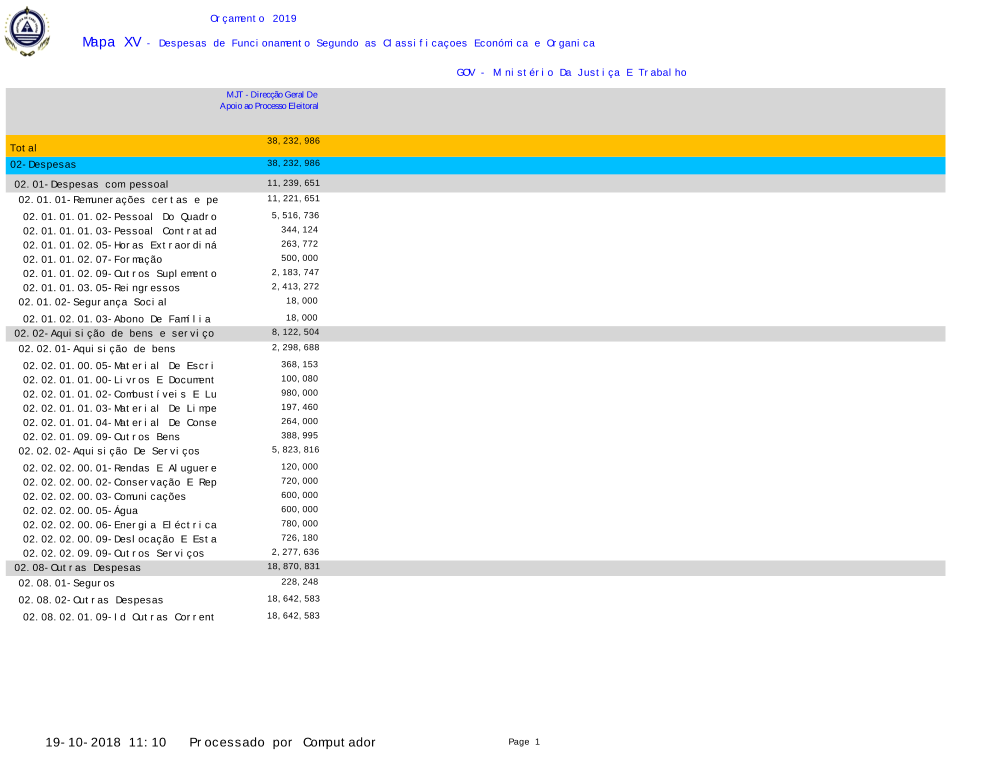This screenshot has height=773, width=1000.
Task: Click the coat of arms emblem
Action: 26,30
